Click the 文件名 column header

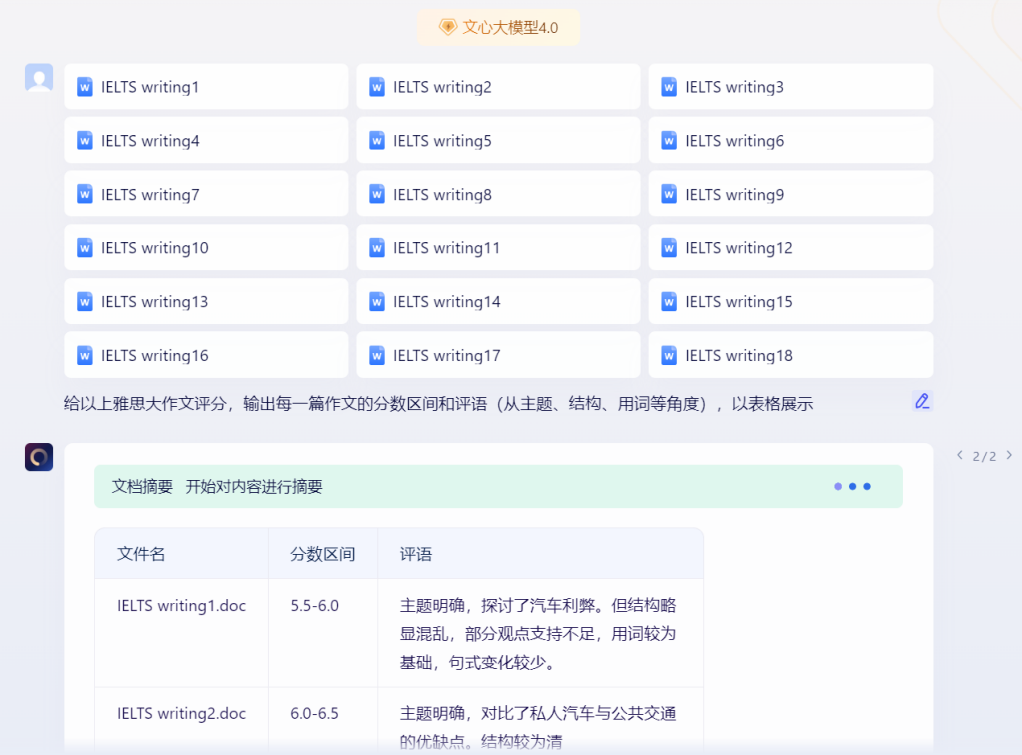[141, 554]
